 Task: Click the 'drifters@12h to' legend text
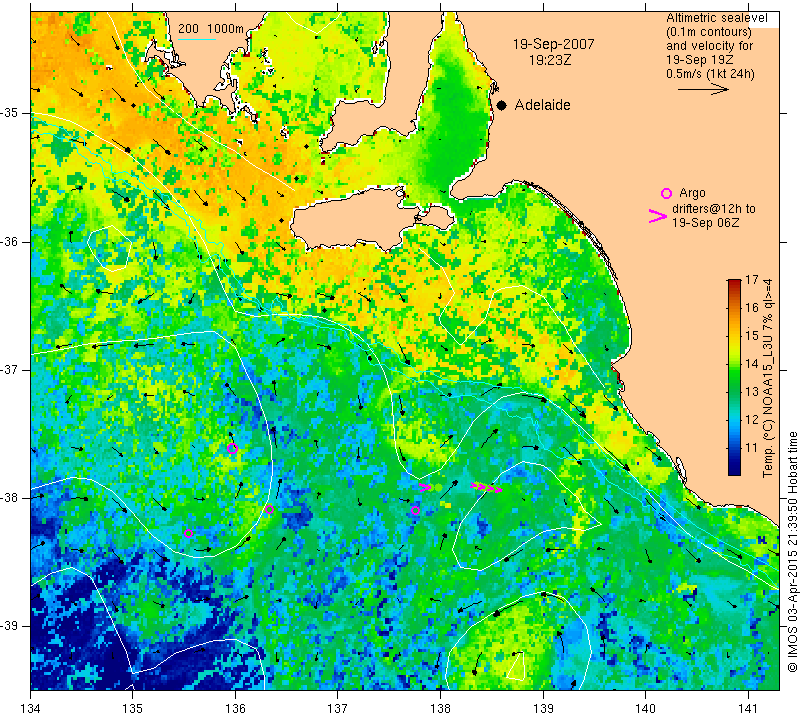(714, 209)
